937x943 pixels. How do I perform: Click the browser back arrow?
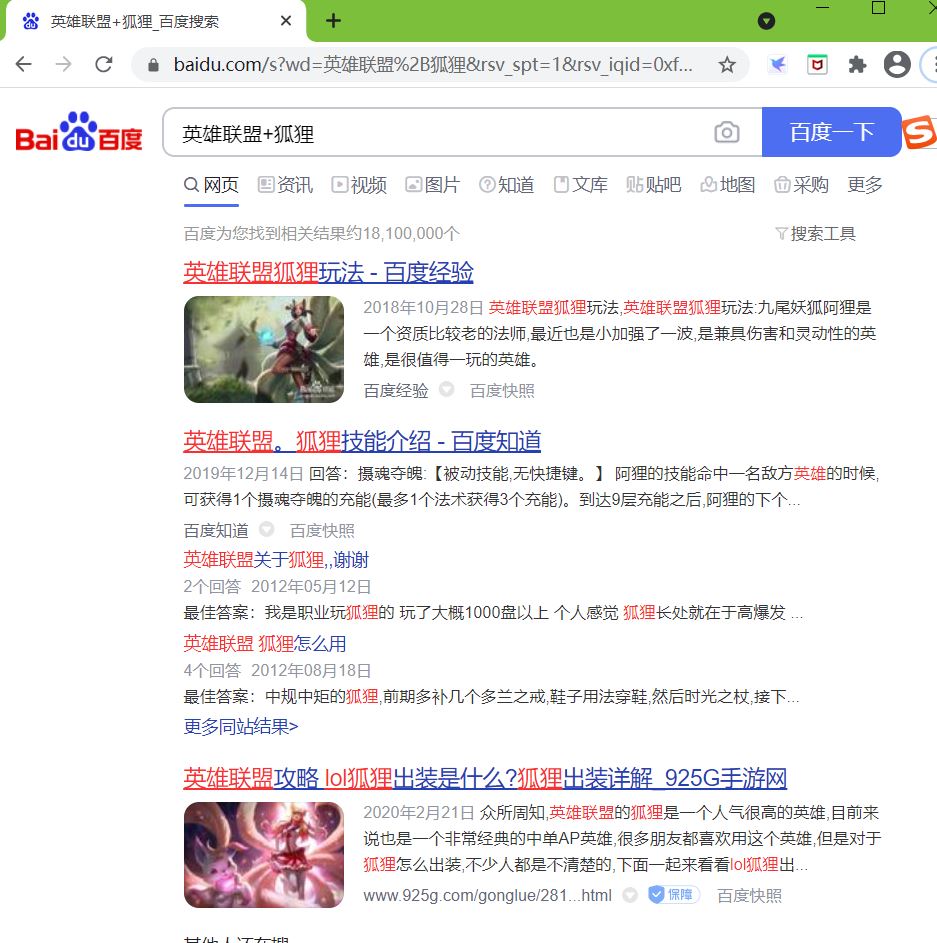pos(23,64)
